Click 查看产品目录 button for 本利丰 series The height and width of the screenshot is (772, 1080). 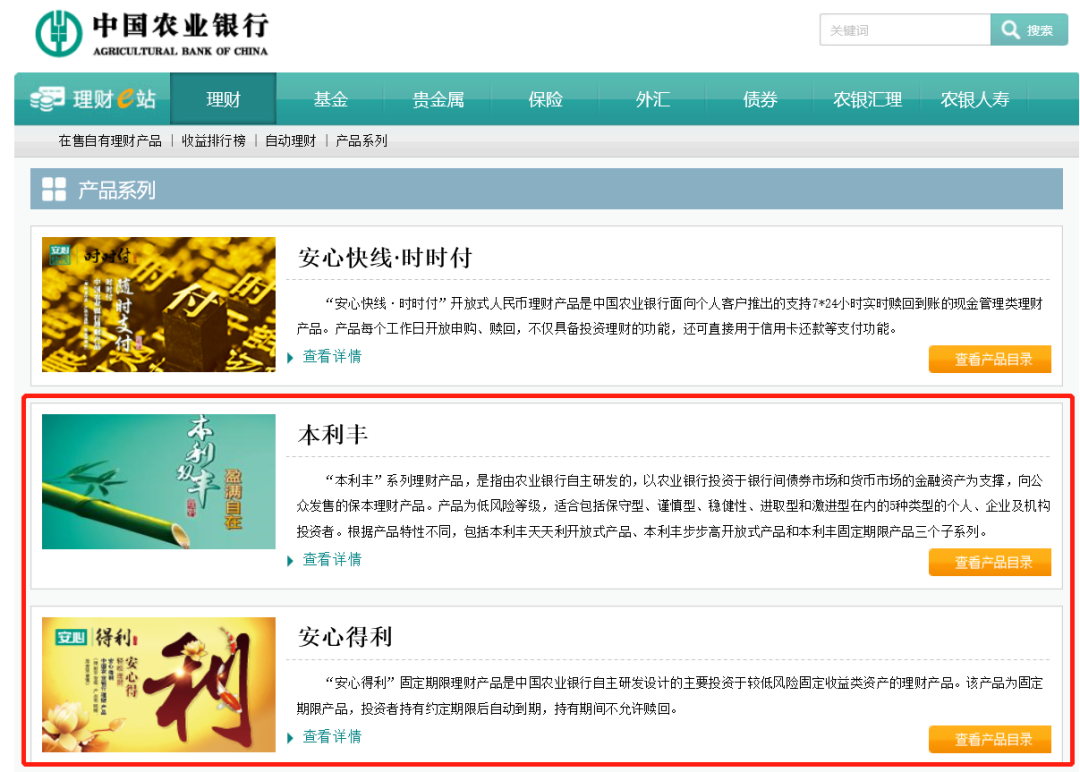tap(990, 561)
